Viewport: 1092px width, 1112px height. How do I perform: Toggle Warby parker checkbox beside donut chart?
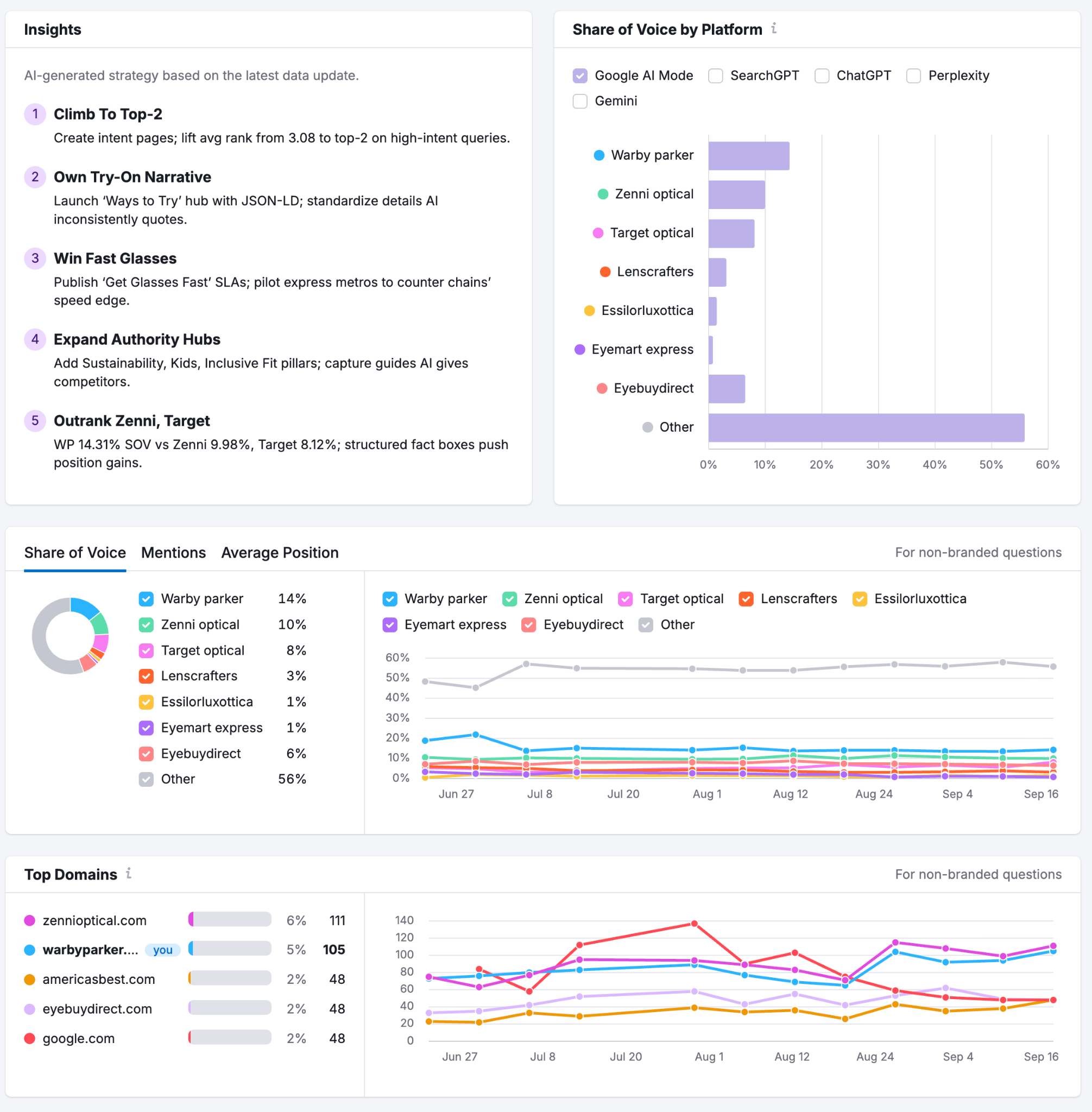pyautogui.click(x=146, y=599)
